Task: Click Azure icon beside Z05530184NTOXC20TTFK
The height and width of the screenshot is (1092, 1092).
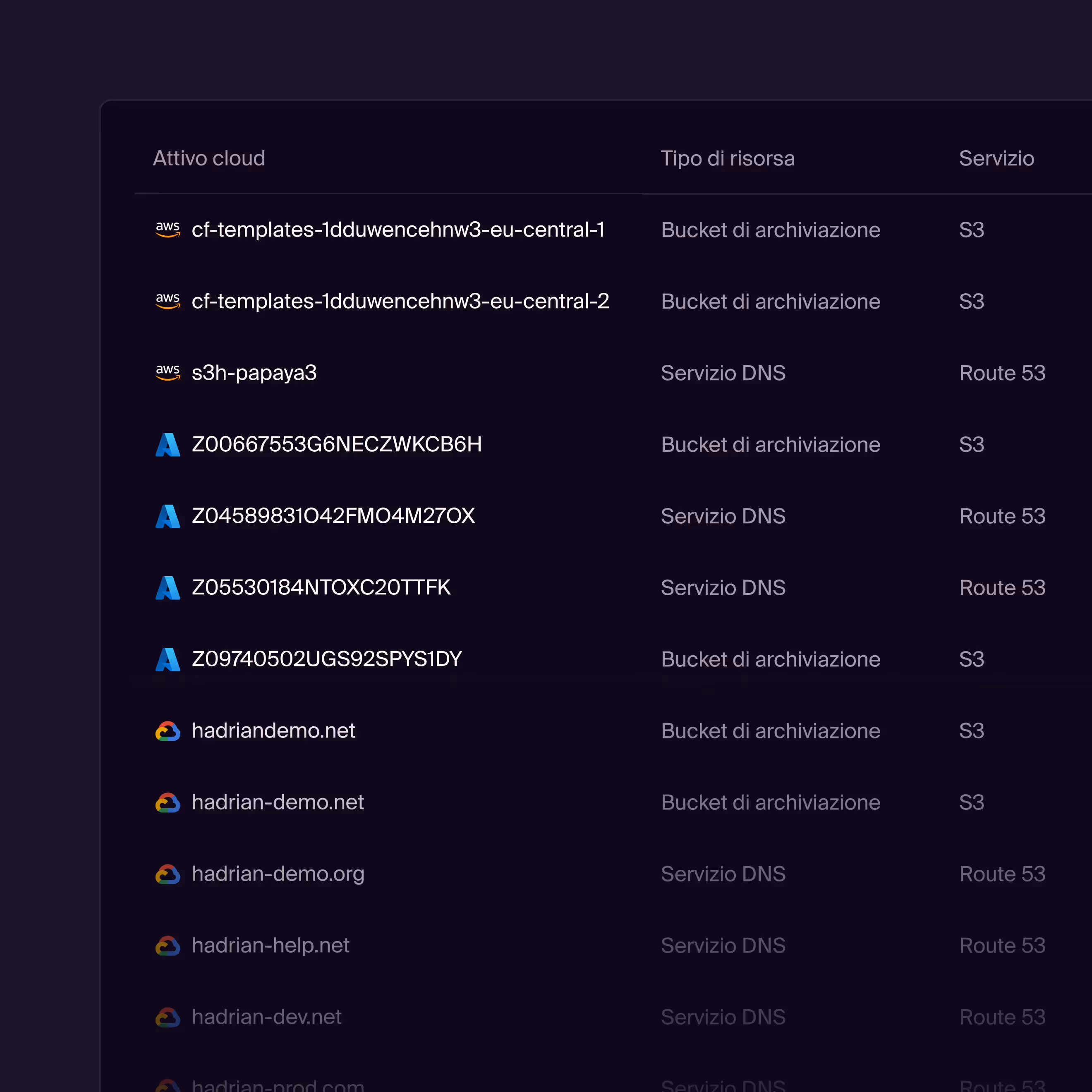Action: tap(168, 588)
